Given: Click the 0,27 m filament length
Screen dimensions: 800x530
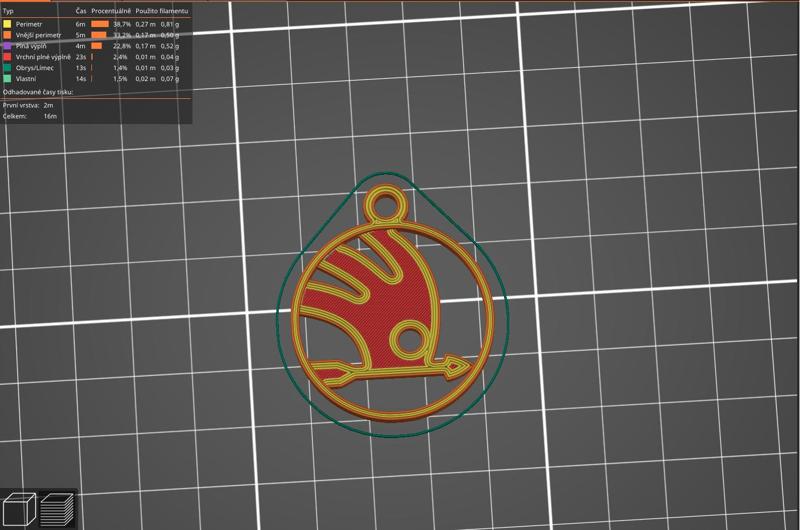Looking at the screenshot, I should click(145, 24).
